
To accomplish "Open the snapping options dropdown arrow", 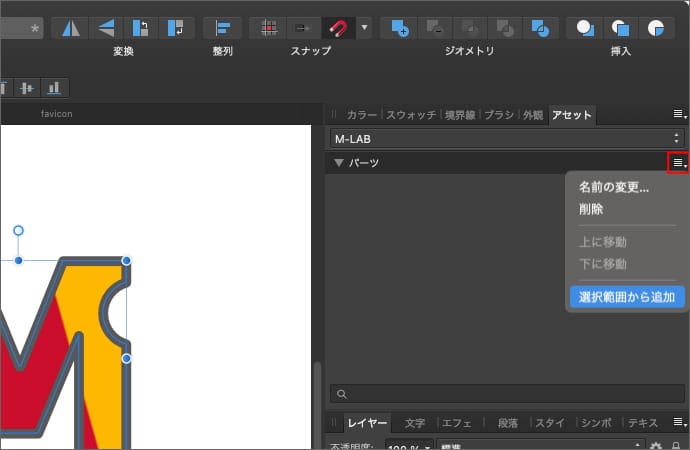I will 363,27.
